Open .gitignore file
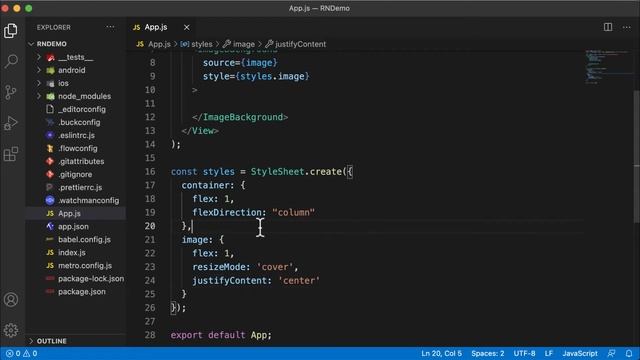The width and height of the screenshot is (640, 360). click(x=76, y=174)
